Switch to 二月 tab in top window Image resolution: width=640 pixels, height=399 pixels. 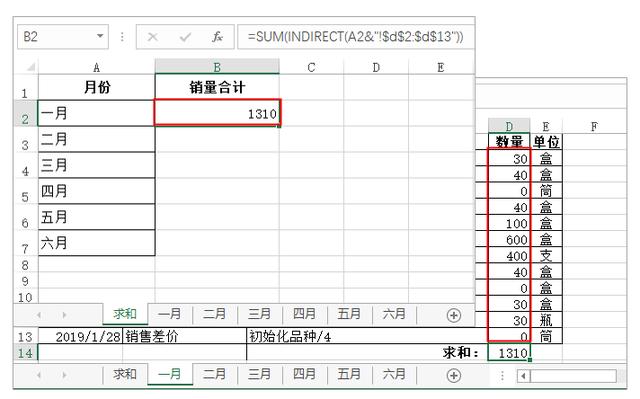click(215, 314)
